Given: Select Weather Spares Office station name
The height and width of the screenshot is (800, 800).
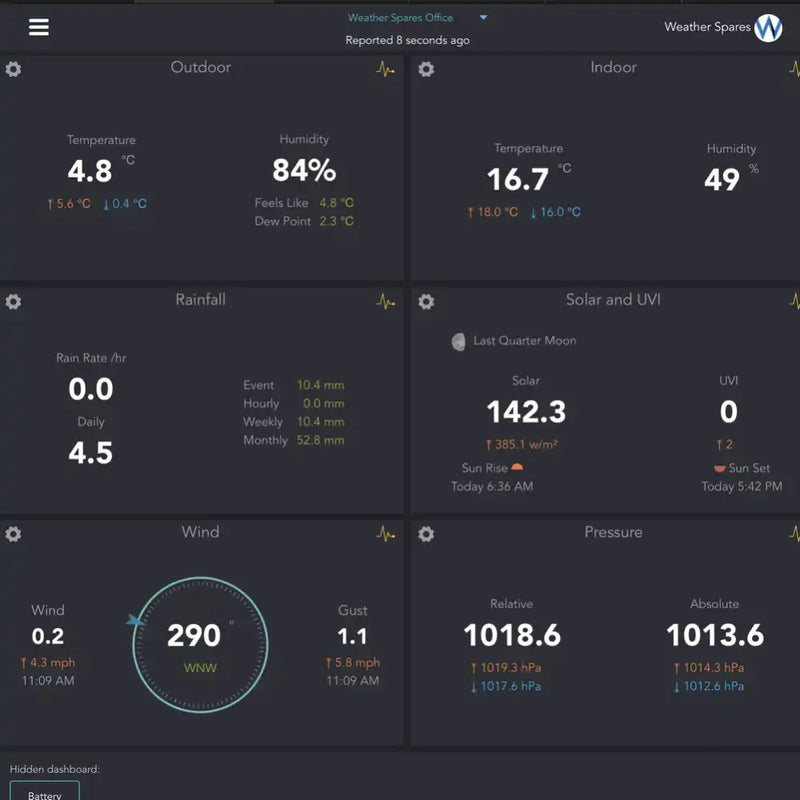Looking at the screenshot, I should (x=400, y=18).
